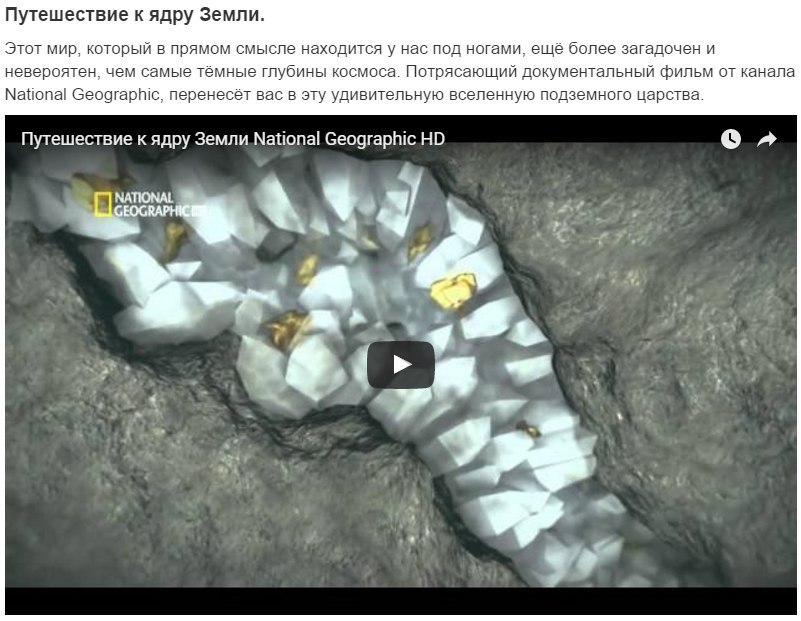This screenshot has width=801, height=621.
Task: Open the Share arrow icon
Action: click(x=767, y=139)
